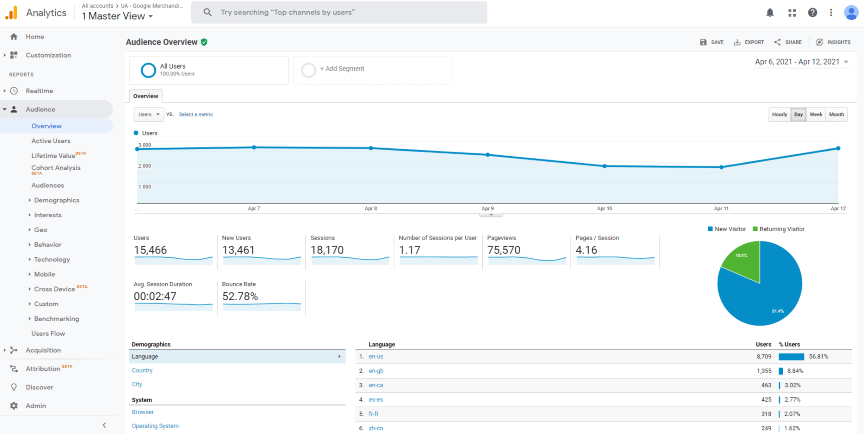Click the en-us language link
The height and width of the screenshot is (434, 864).
[x=375, y=356]
